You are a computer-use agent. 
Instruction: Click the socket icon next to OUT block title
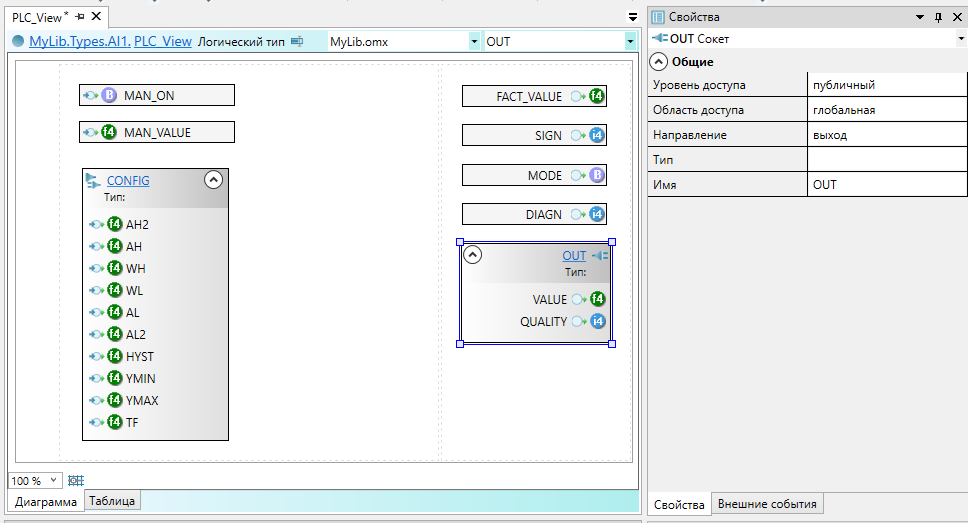(599, 256)
